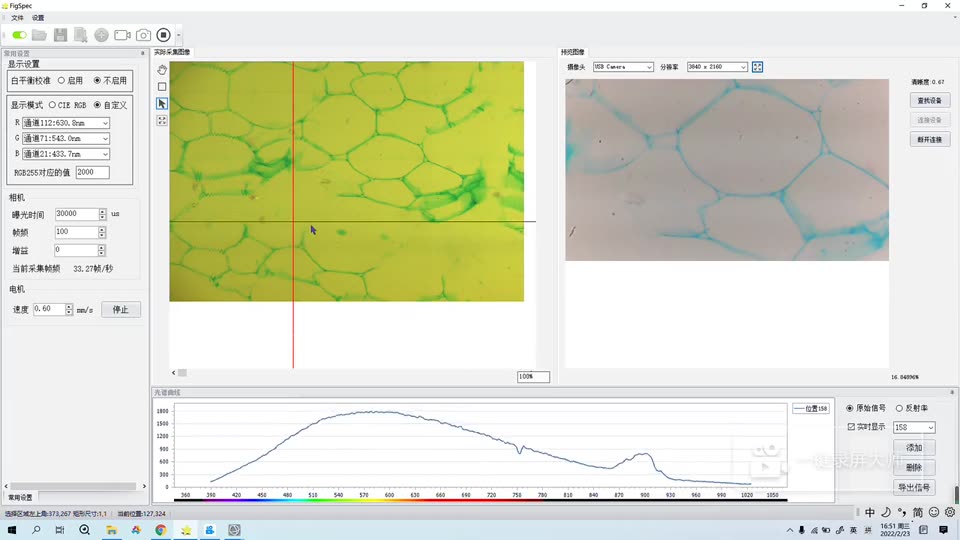This screenshot has width=960, height=540.
Task: Enable white balance calibration radio button
Action: (x=61, y=80)
